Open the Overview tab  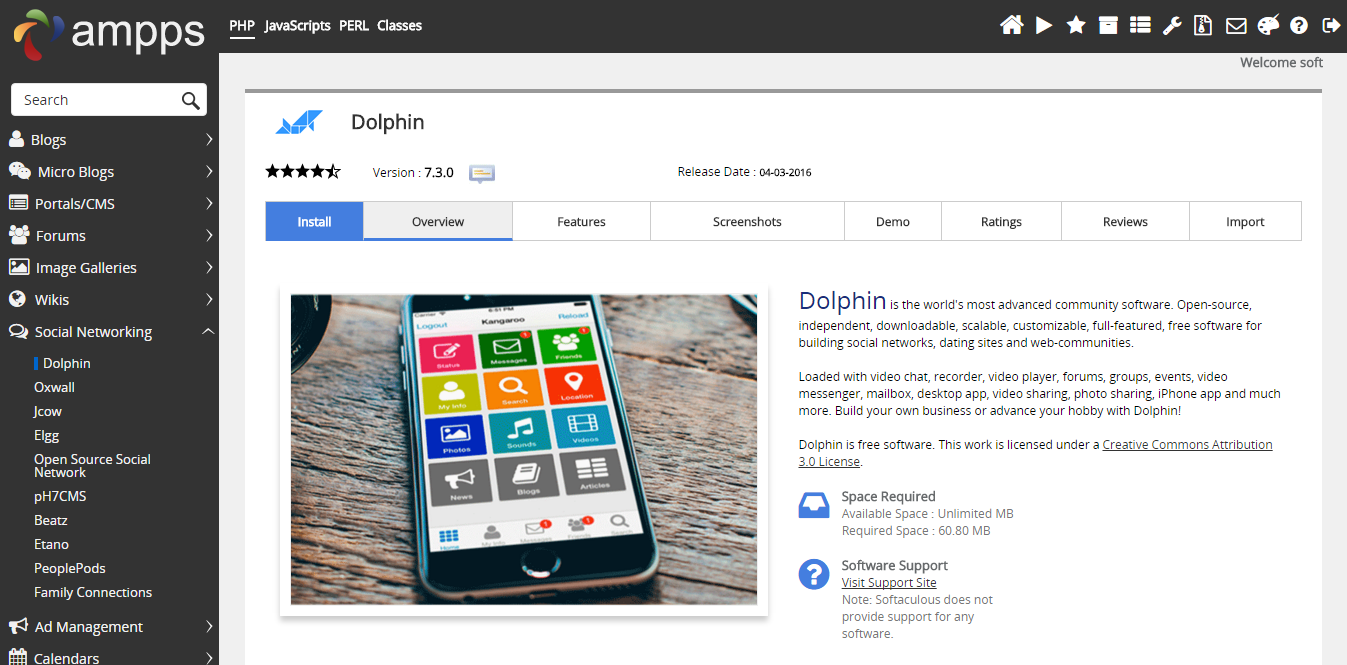click(438, 221)
